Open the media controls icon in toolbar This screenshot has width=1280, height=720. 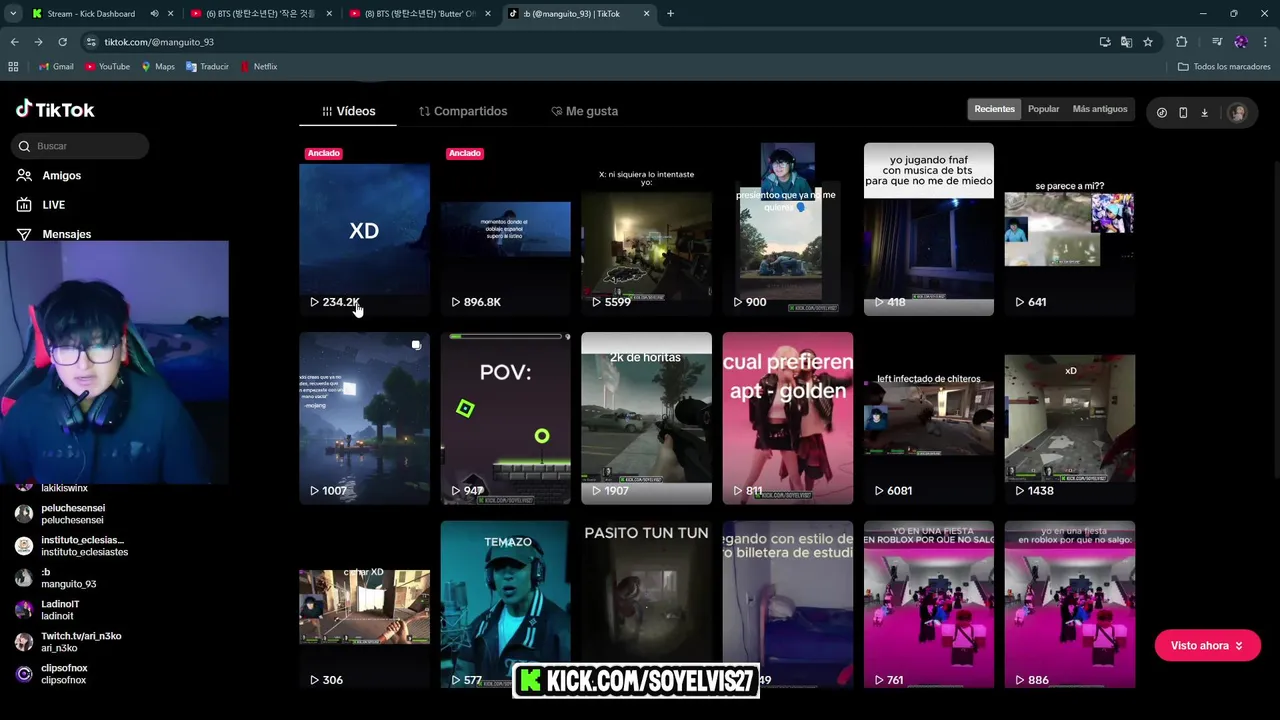(x=1216, y=42)
